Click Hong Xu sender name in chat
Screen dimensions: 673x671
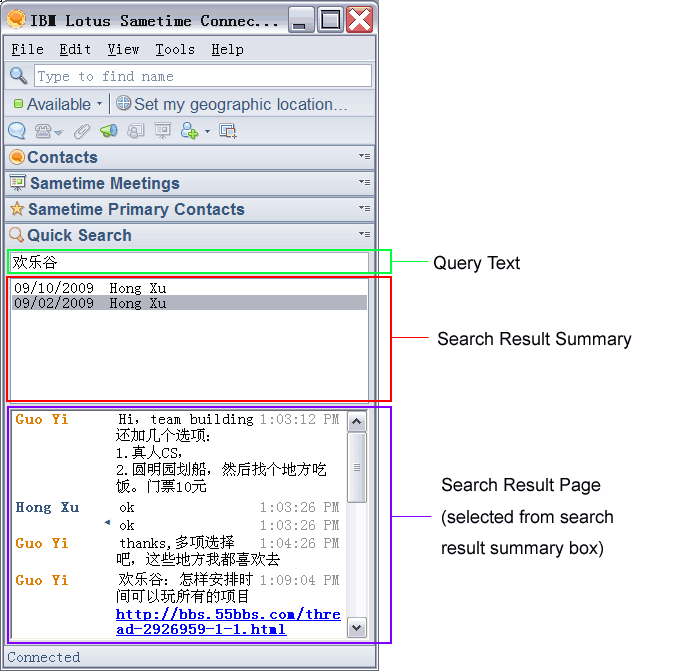[47, 507]
